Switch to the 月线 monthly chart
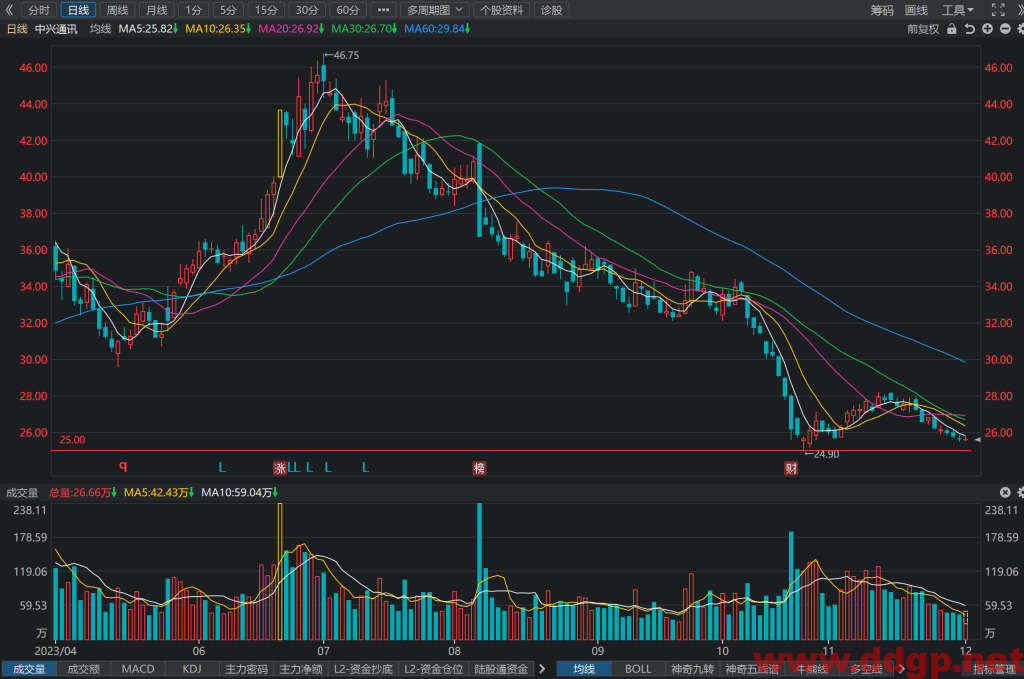Image resolution: width=1024 pixels, height=679 pixels. (157, 10)
